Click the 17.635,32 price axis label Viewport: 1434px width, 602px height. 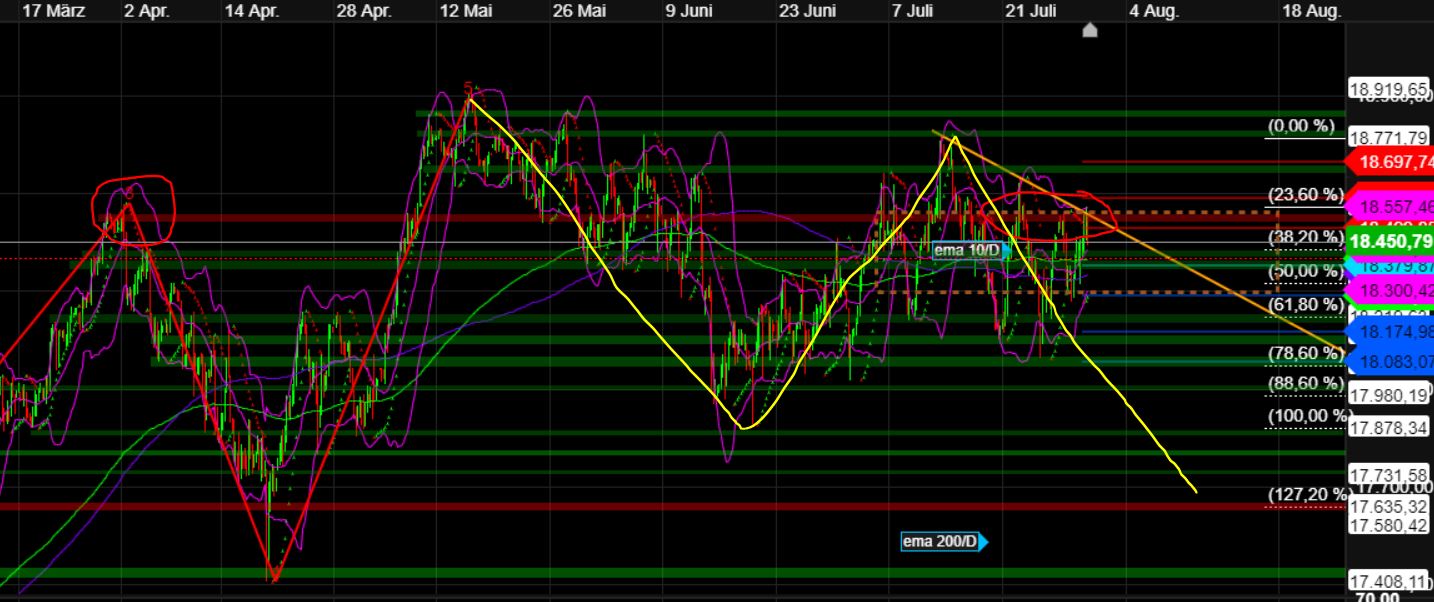pyautogui.click(x=1389, y=507)
